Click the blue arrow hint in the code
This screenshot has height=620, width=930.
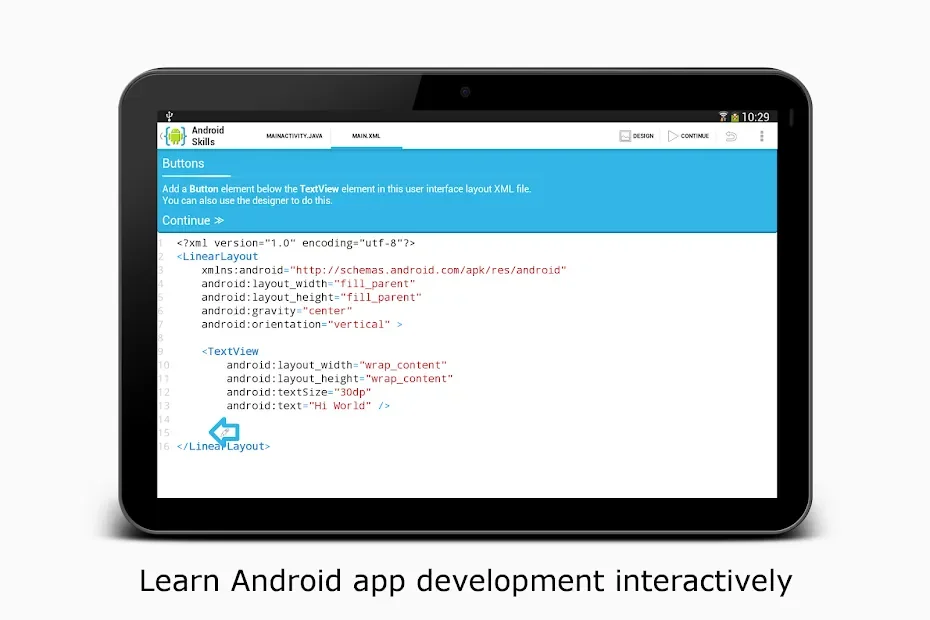(x=224, y=430)
